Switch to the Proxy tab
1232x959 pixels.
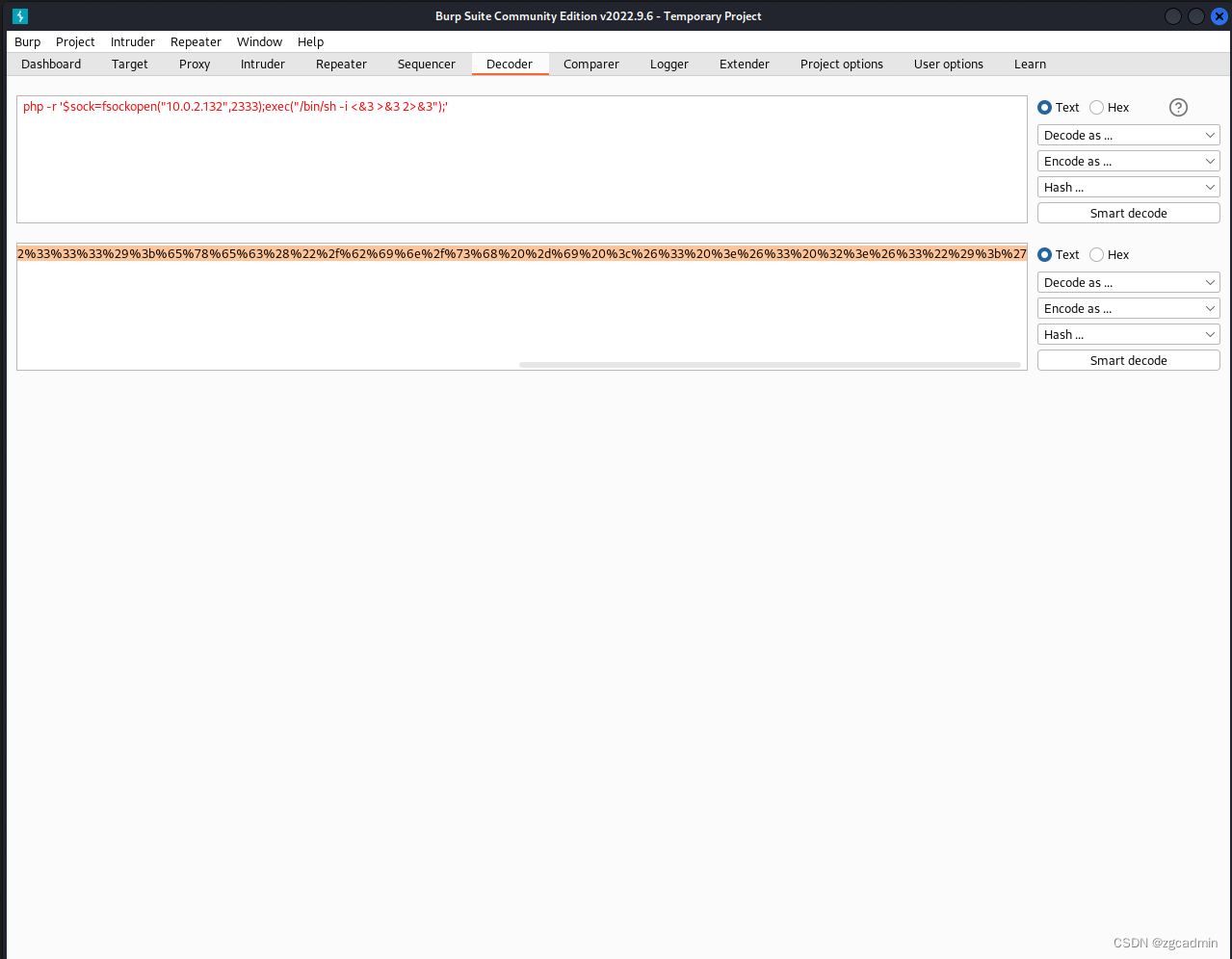tap(195, 65)
